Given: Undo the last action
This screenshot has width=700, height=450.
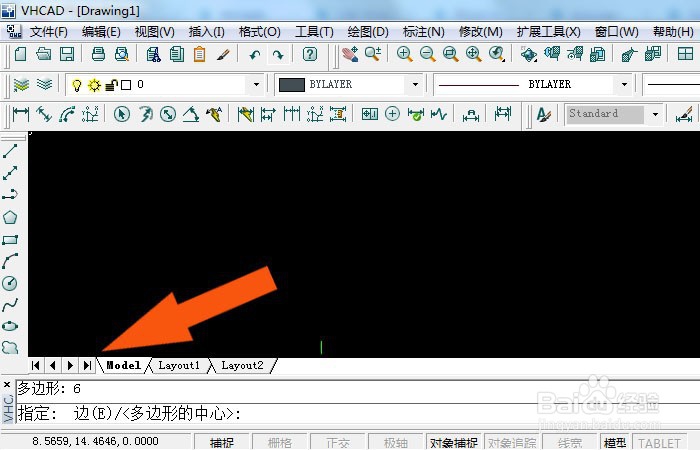Looking at the screenshot, I should point(255,55).
